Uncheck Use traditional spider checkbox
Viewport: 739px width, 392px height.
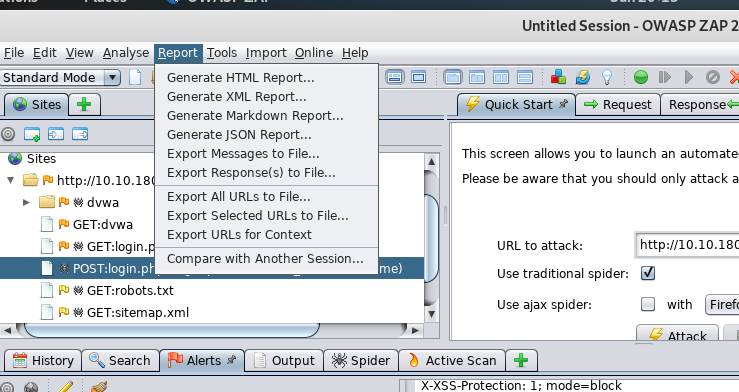648,273
